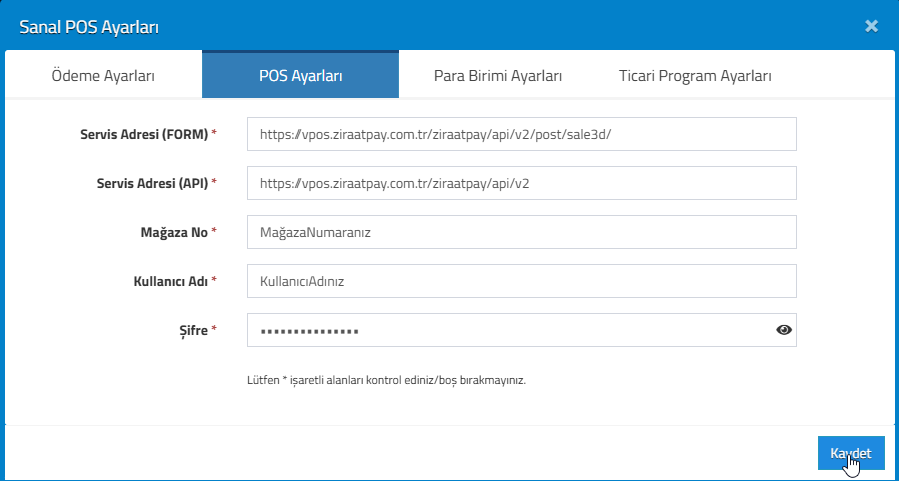Click the required-fields hint text below Şifre
899x481 pixels.
pyautogui.click(x=386, y=380)
